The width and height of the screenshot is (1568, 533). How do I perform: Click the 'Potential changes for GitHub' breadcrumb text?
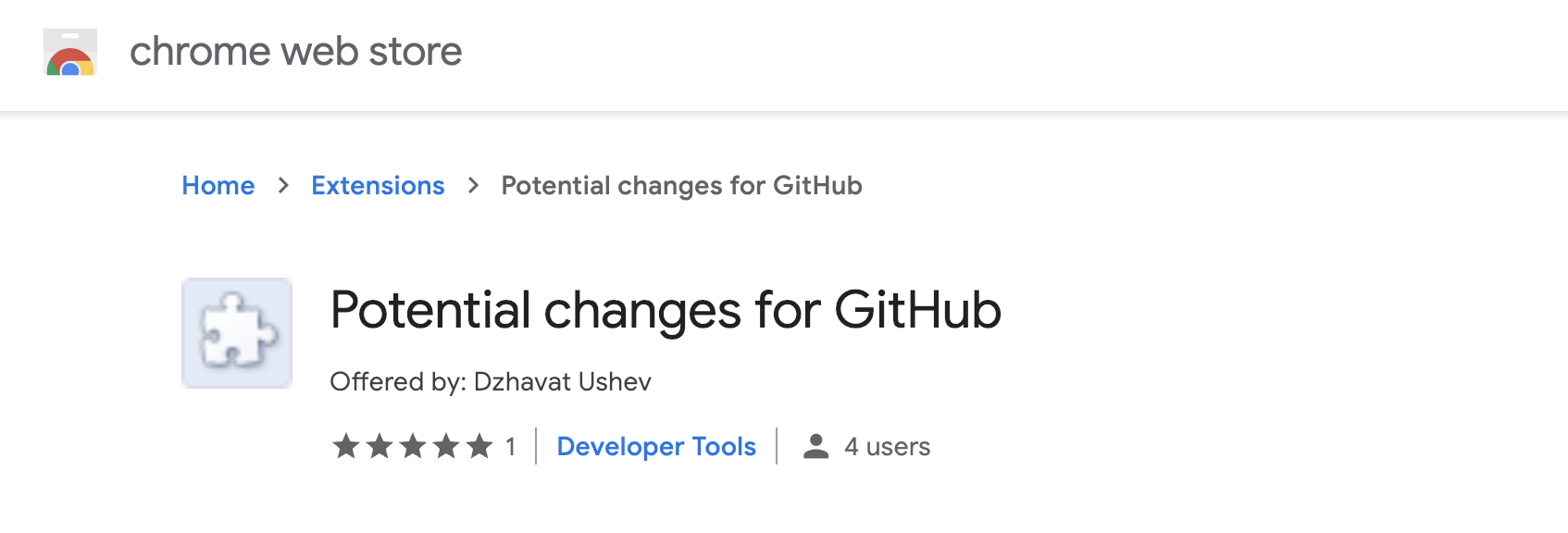click(x=681, y=186)
